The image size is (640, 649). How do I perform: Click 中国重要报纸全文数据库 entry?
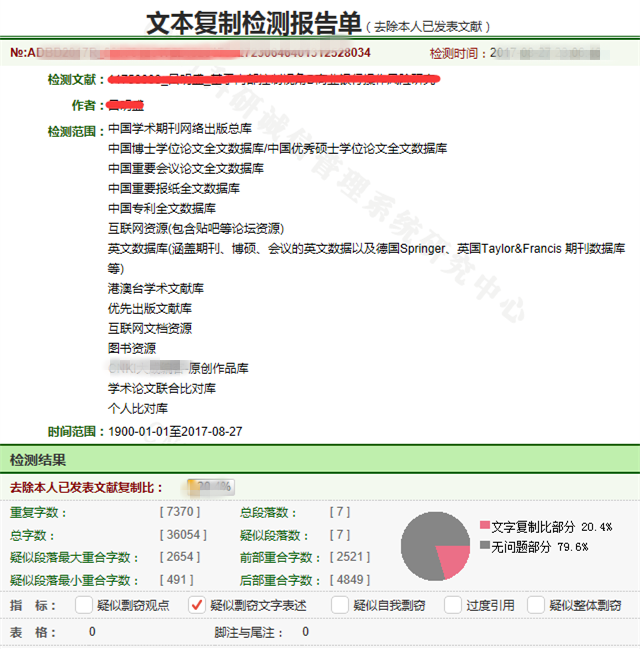(x=174, y=188)
